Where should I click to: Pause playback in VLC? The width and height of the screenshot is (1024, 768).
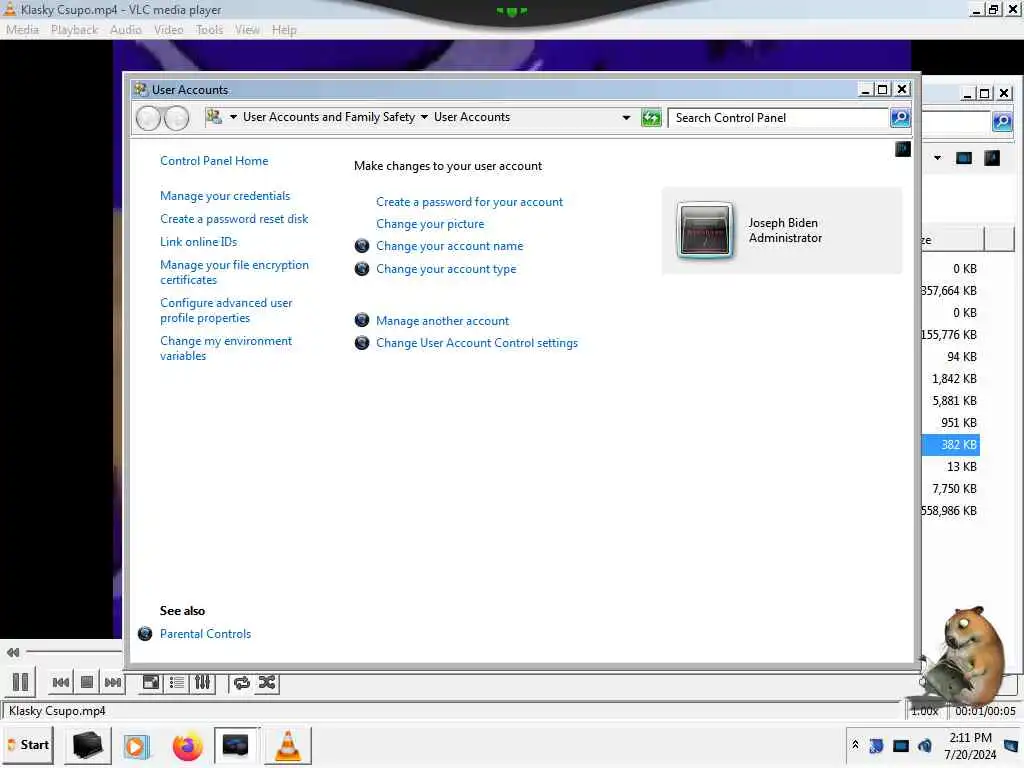[x=20, y=682]
